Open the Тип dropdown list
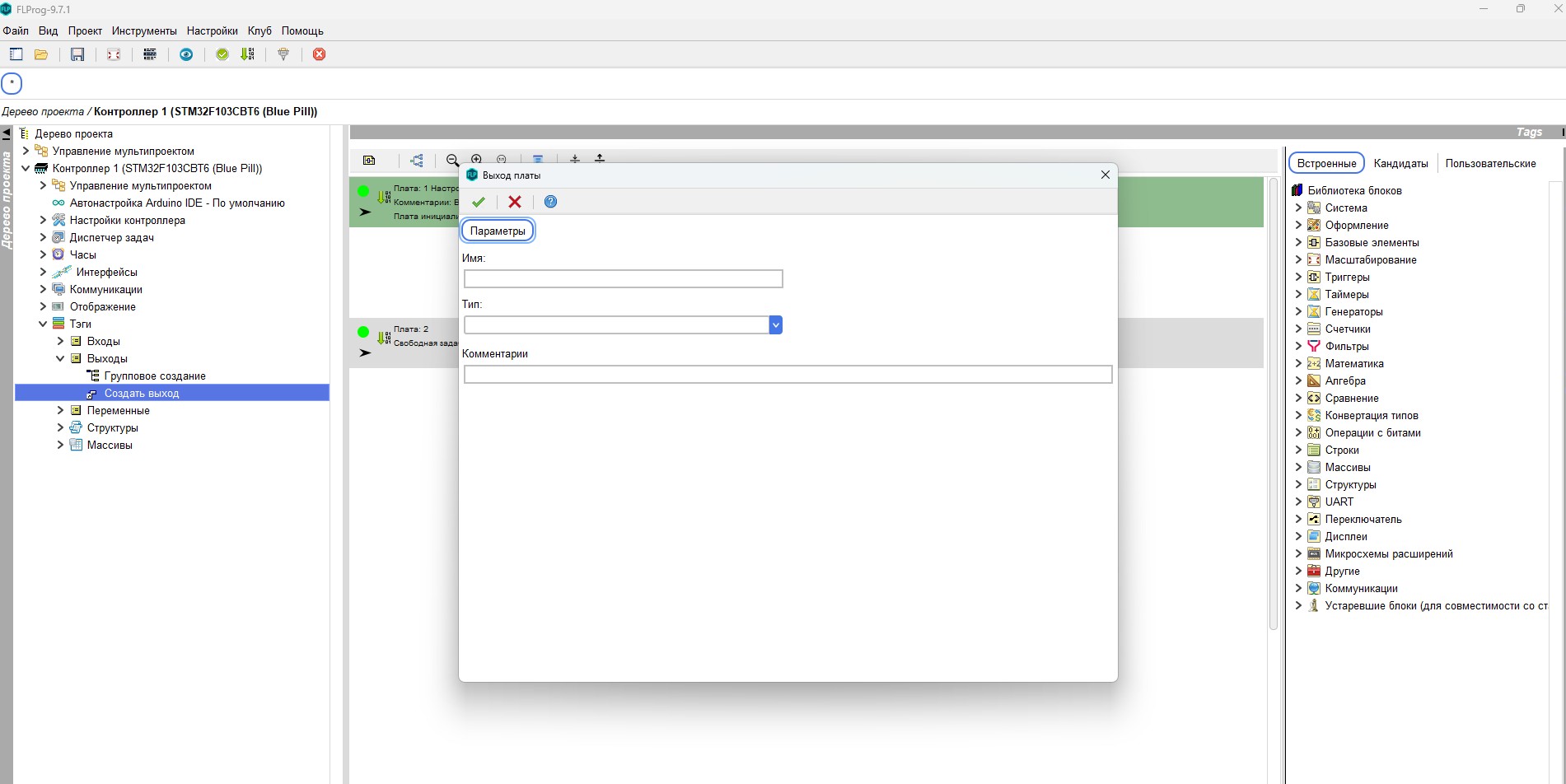The width and height of the screenshot is (1566, 784). (x=776, y=325)
